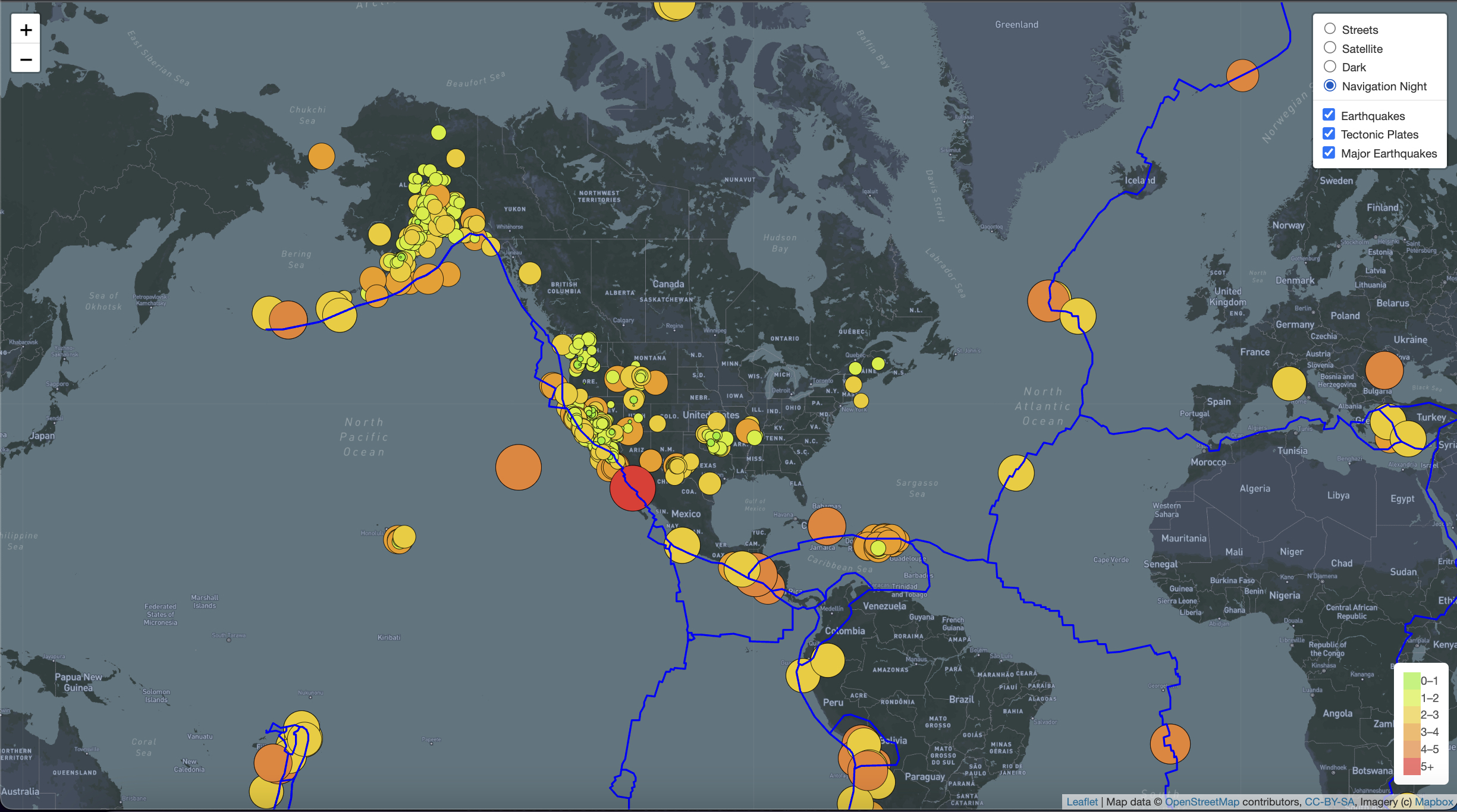
Task: Click the orange earthquake marker near Iceland
Action: click(1048, 301)
